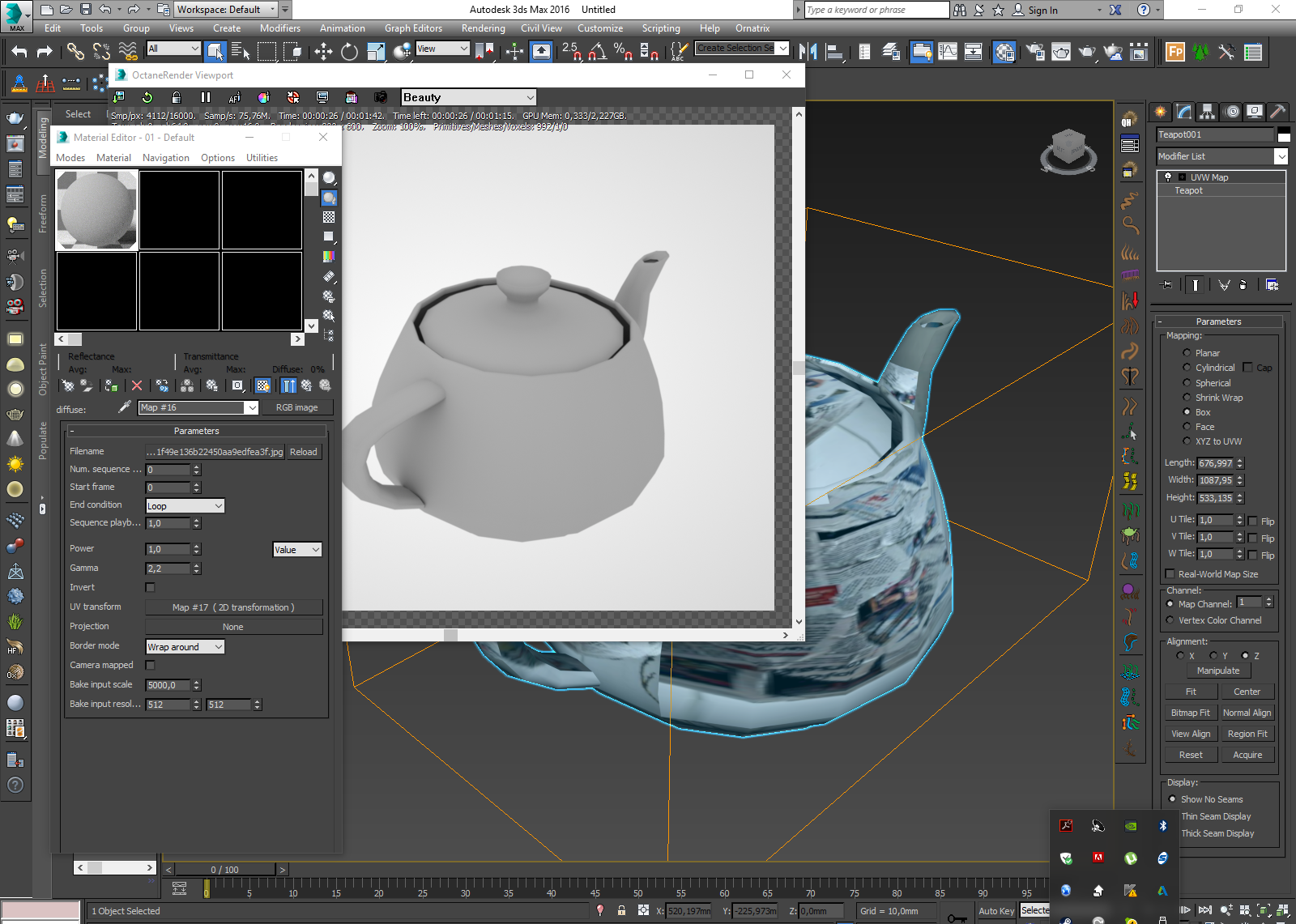This screenshot has height=924, width=1296.
Task: Click the Bitmap Fit button
Action: pyautogui.click(x=1190, y=713)
